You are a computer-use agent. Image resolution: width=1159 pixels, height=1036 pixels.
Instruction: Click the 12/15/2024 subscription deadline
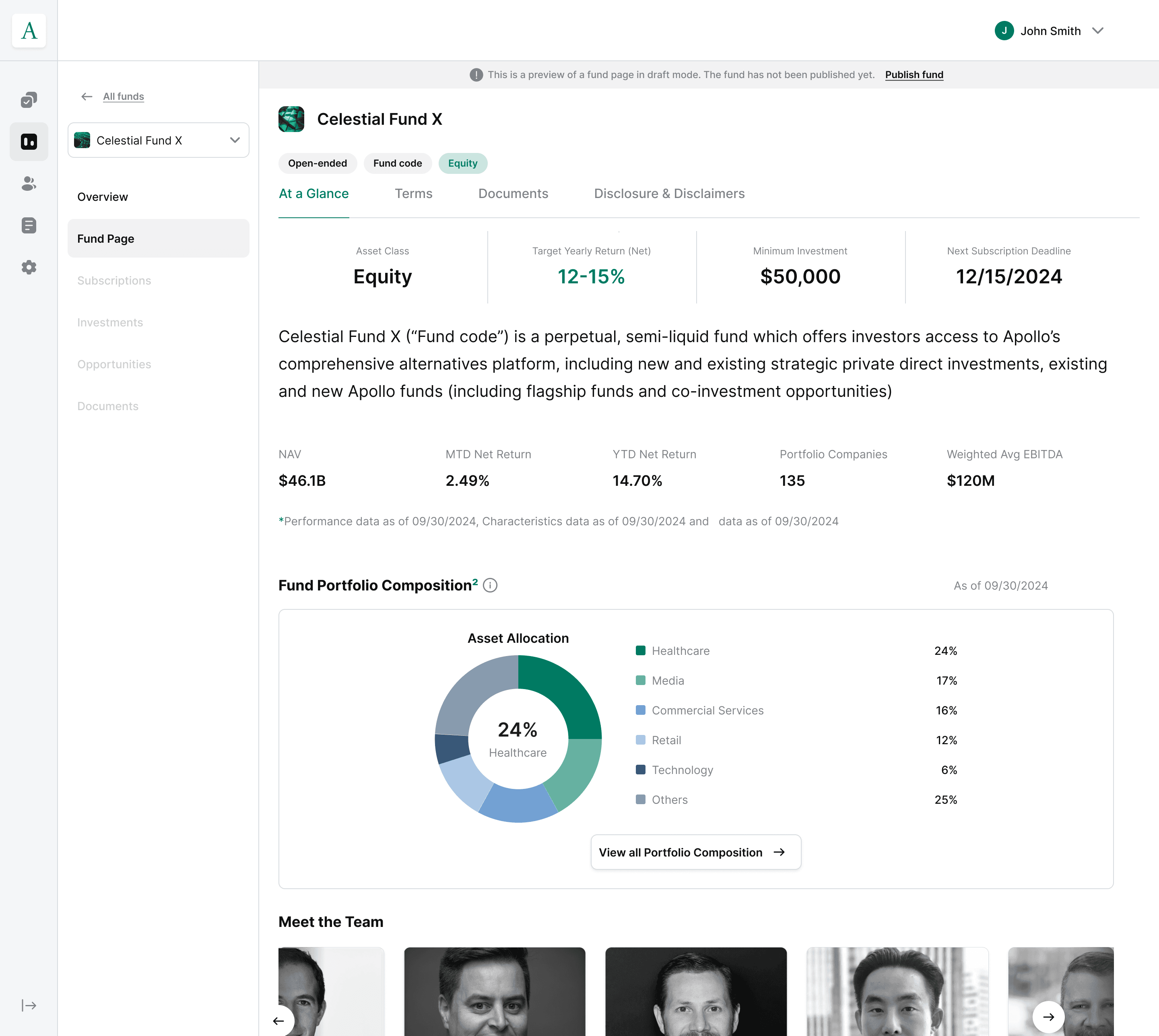coord(1009,277)
